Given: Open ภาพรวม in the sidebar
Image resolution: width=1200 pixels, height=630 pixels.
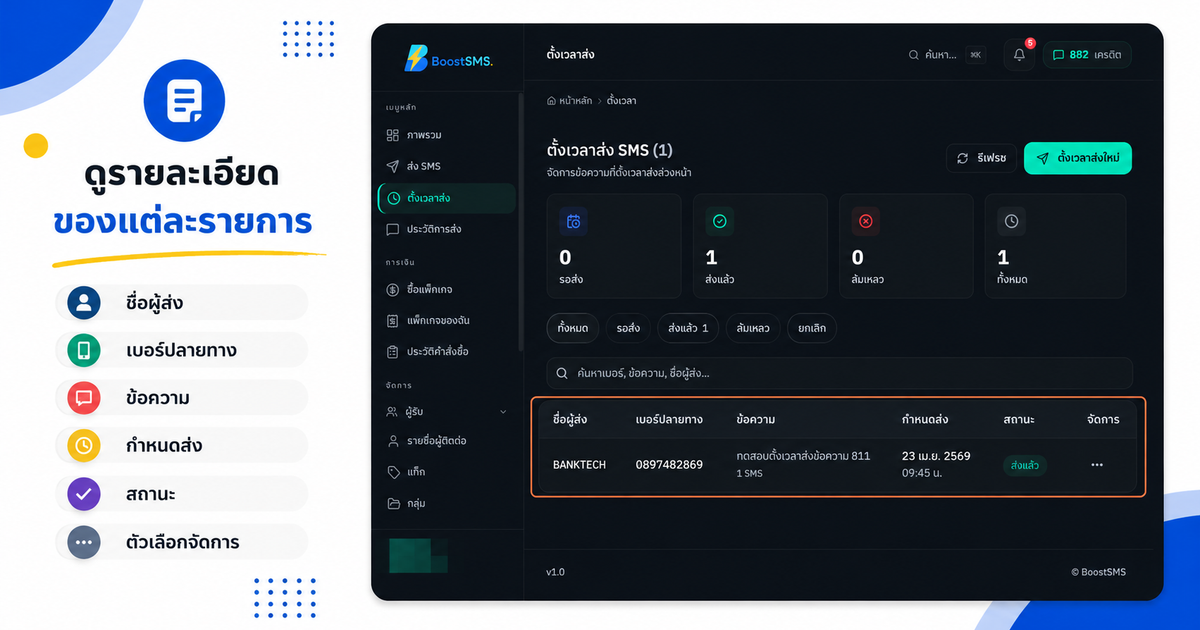Looking at the screenshot, I should (x=446, y=135).
